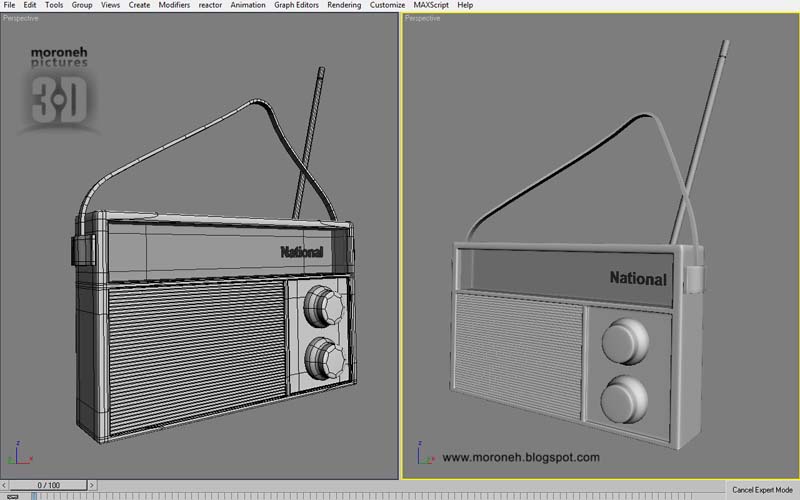Click the Perspective label of right shaded viewport
This screenshot has height=500, width=800.
[422, 18]
